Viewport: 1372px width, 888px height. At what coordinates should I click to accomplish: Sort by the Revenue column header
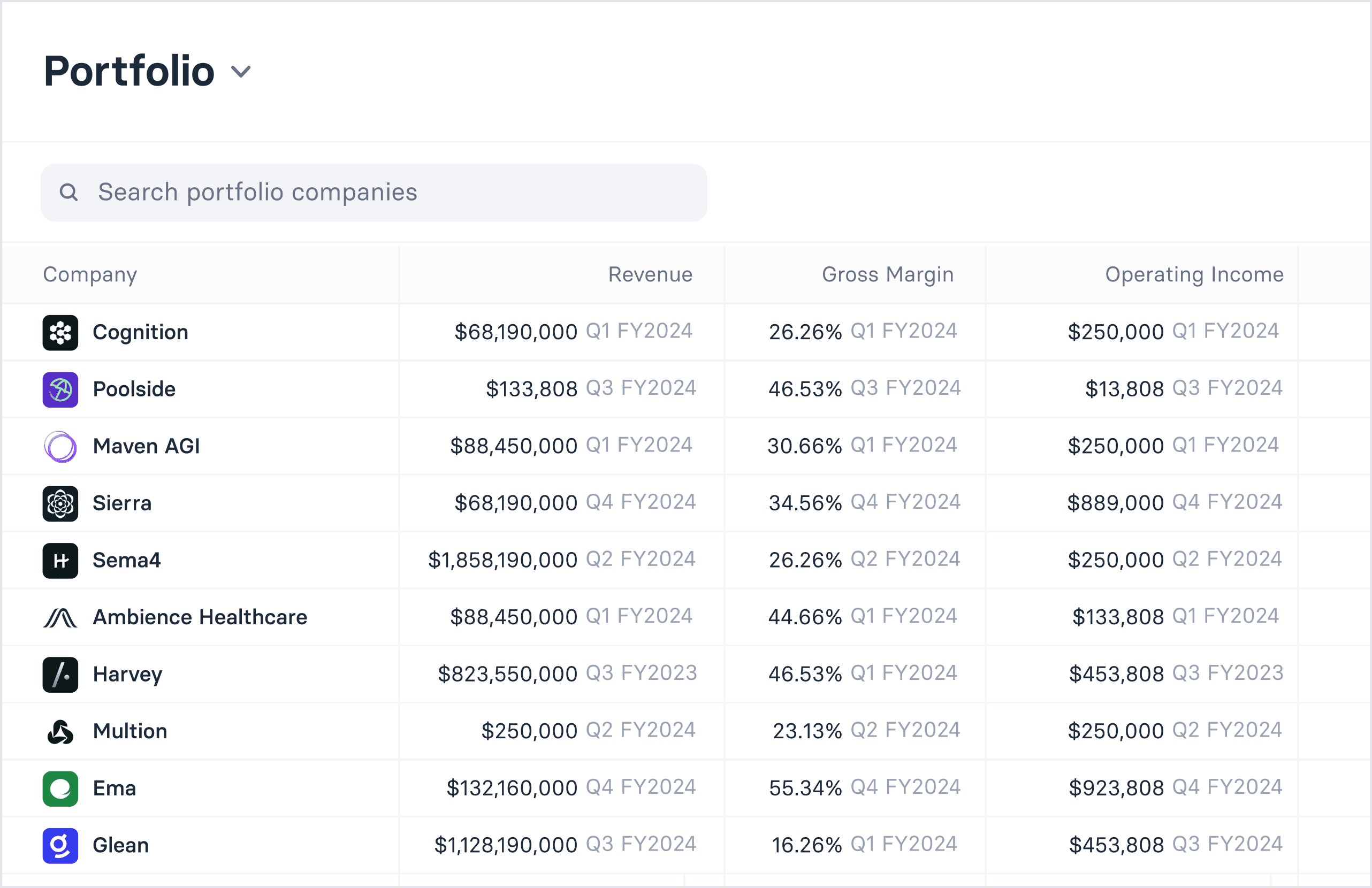650,275
